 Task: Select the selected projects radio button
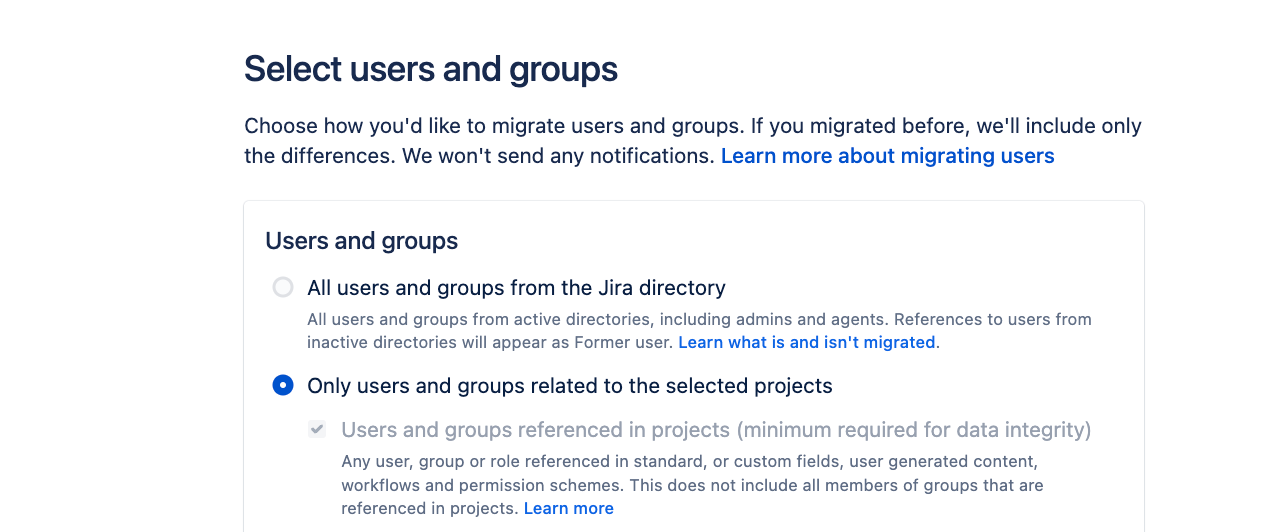click(283, 386)
